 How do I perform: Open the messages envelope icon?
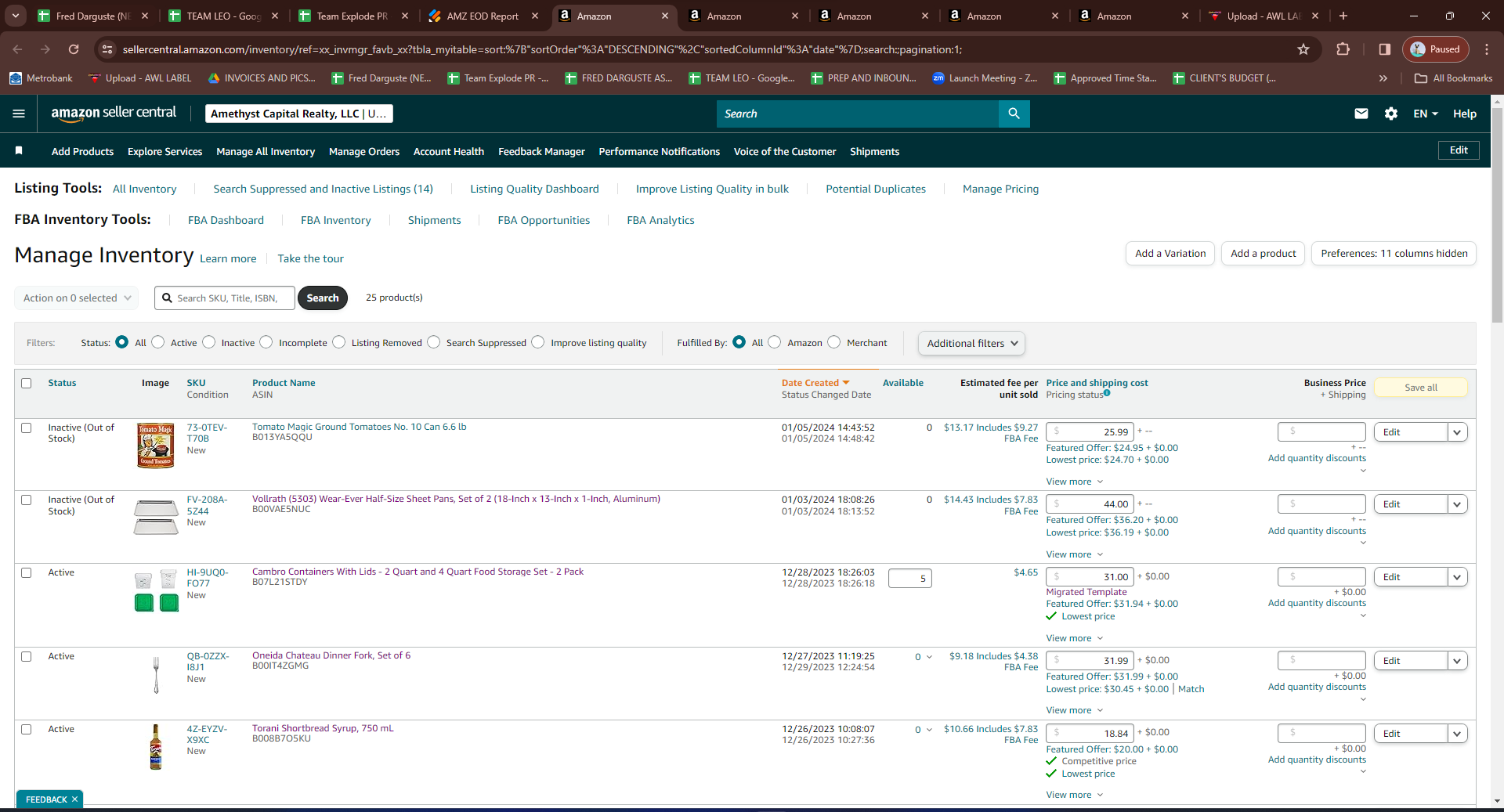pos(1361,114)
